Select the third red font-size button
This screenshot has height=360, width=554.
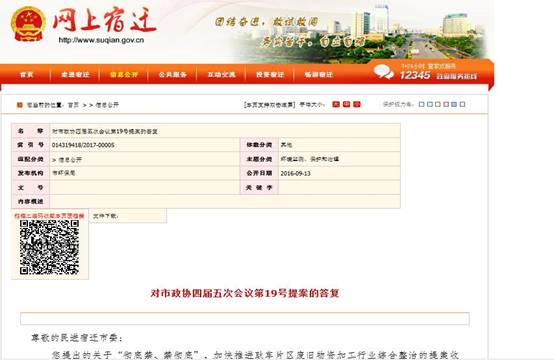click(x=357, y=104)
